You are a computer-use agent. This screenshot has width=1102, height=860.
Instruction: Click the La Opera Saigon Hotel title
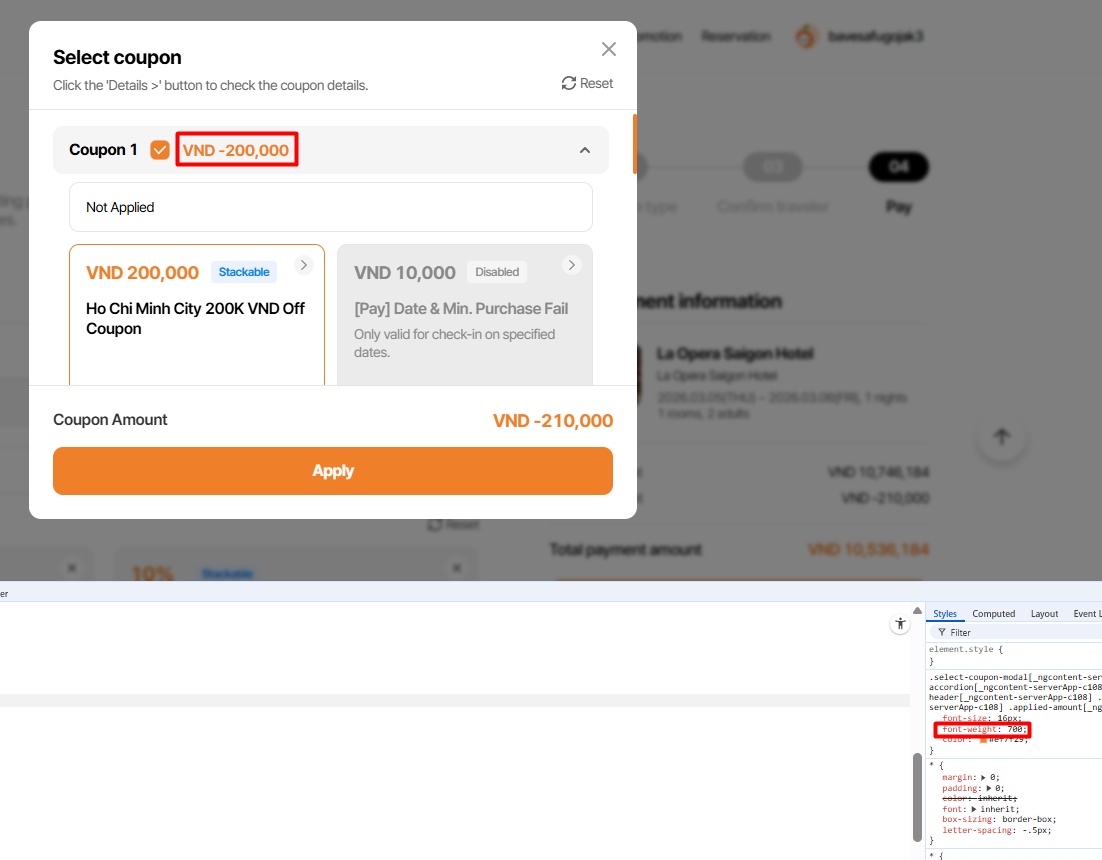pos(734,353)
